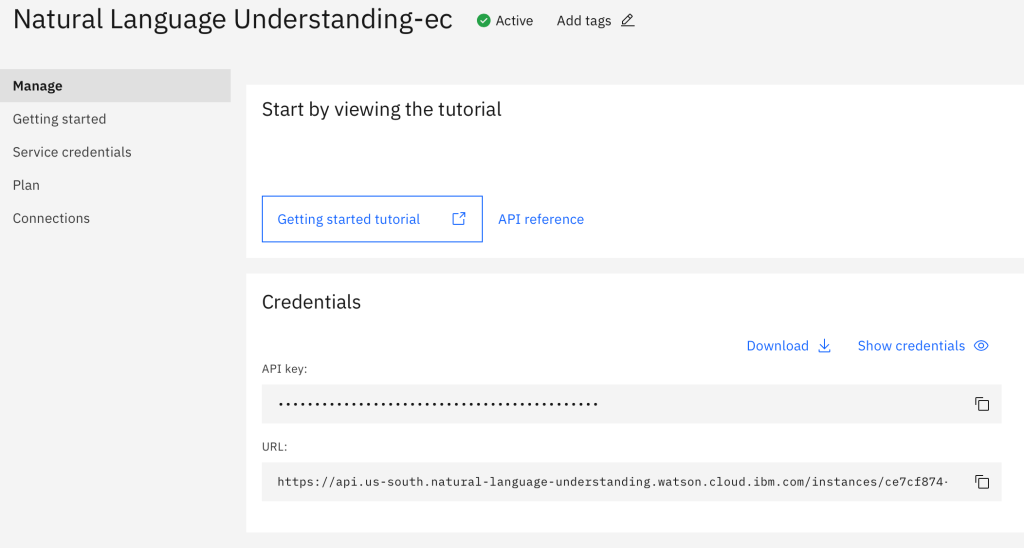Click the download arrow icon
Image resolution: width=1024 pixels, height=548 pixels.
(x=824, y=346)
